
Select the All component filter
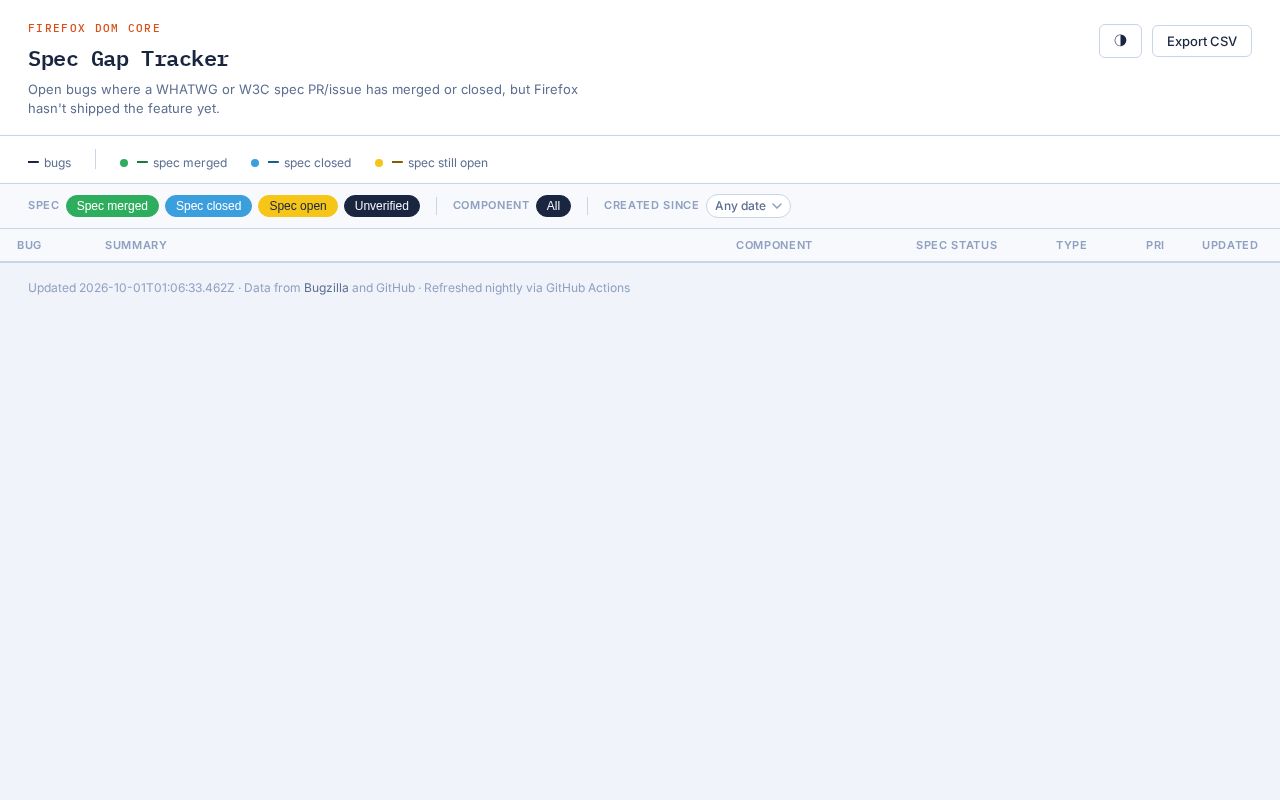[553, 206]
